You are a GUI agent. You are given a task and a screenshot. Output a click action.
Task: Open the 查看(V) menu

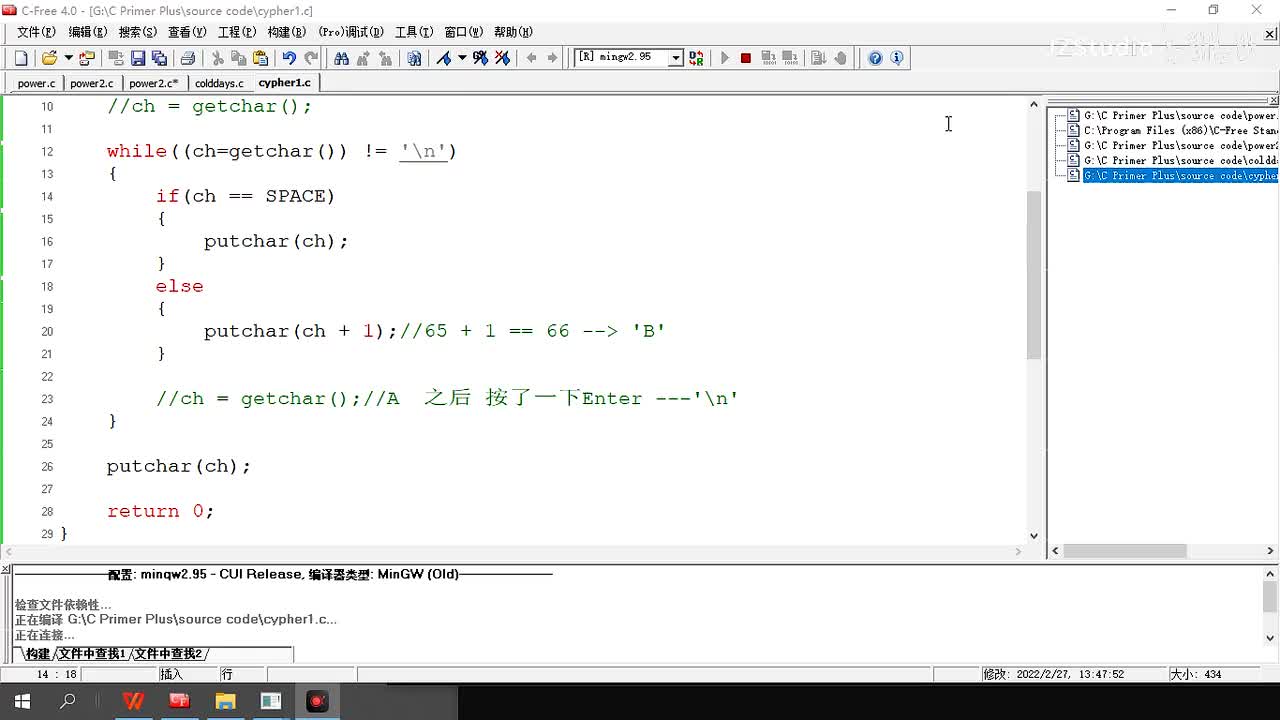pyautogui.click(x=187, y=32)
